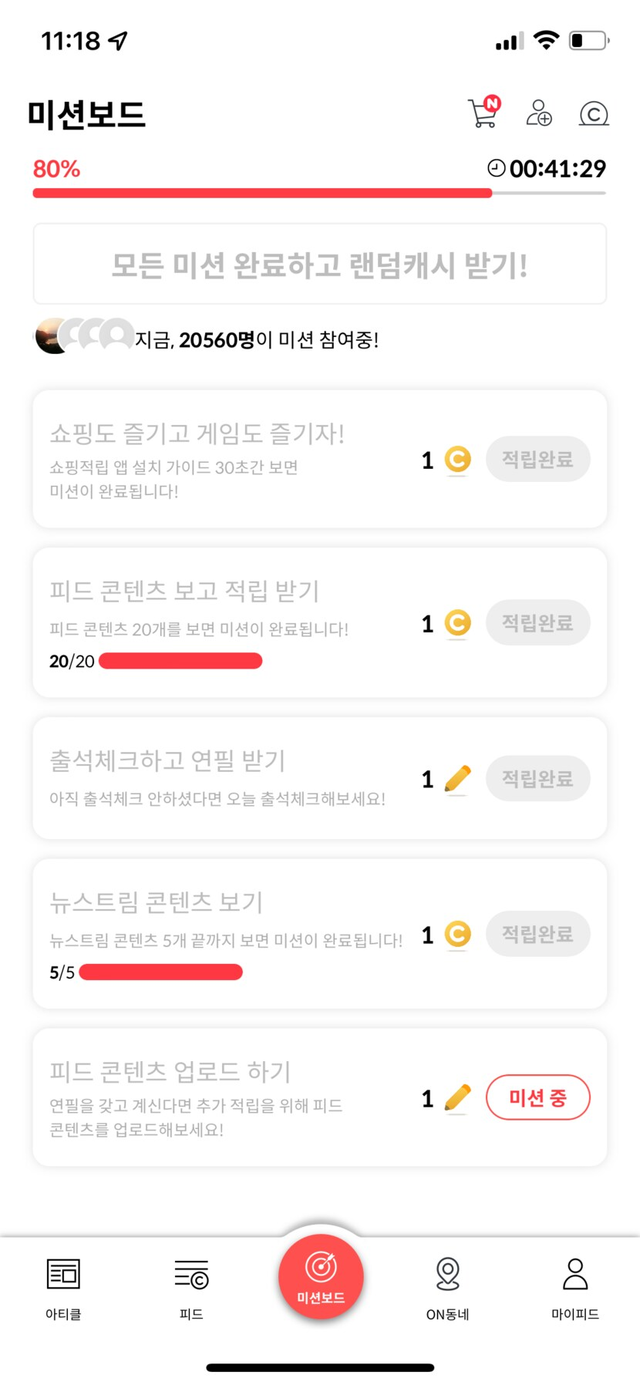
Task: Tap the participant avatars thumbnail
Action: coord(84,337)
